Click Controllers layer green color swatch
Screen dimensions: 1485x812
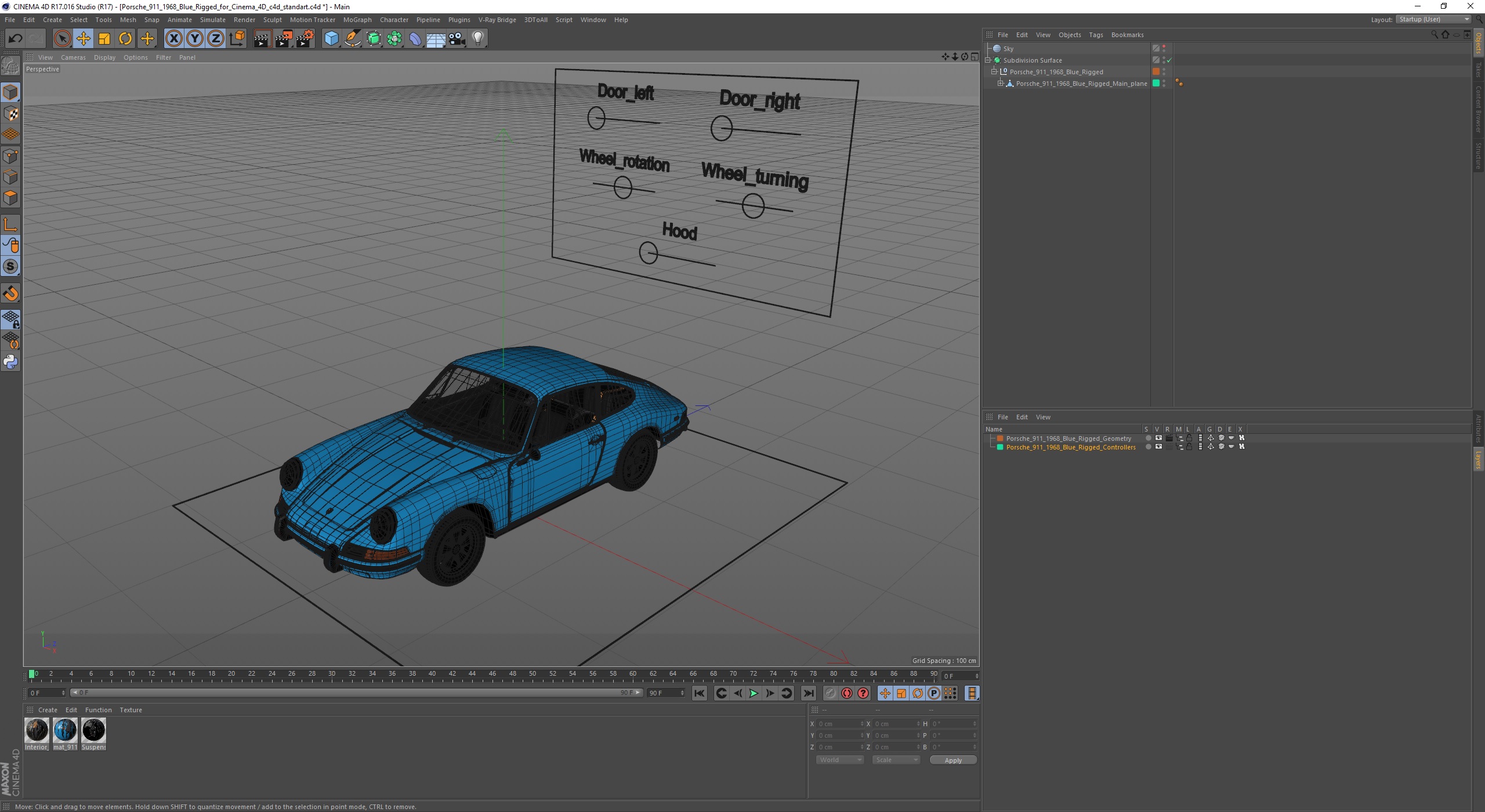[1000, 447]
